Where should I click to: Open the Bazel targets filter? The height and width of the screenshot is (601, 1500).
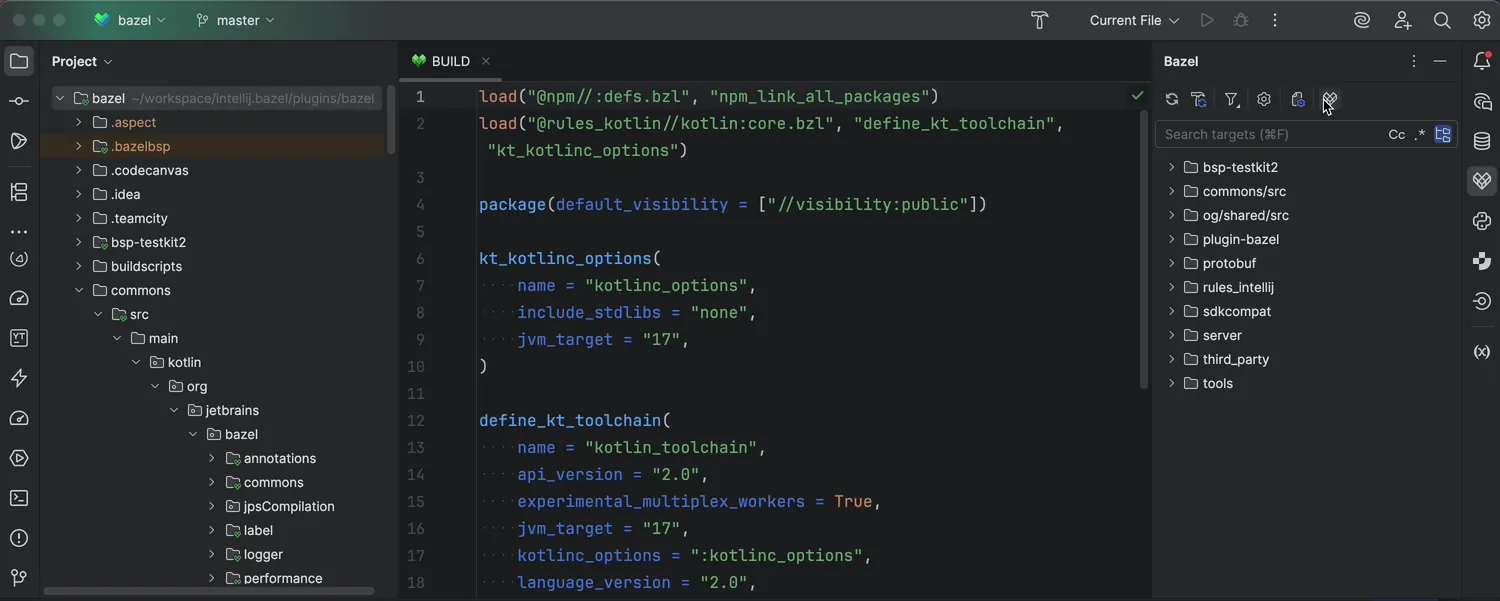[x=1232, y=100]
